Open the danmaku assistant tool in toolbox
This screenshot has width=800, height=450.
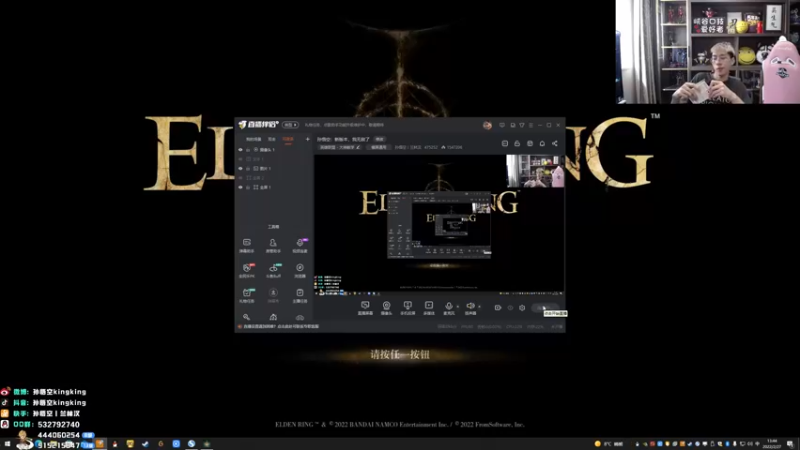click(x=246, y=245)
